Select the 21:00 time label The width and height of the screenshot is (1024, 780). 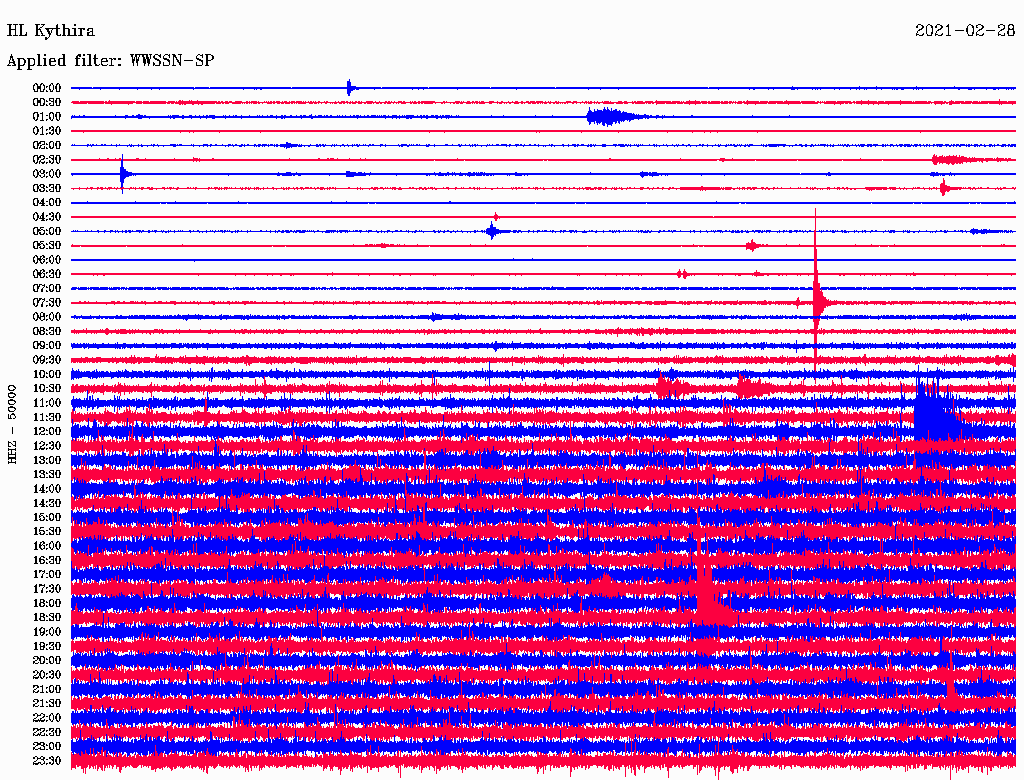[47, 689]
